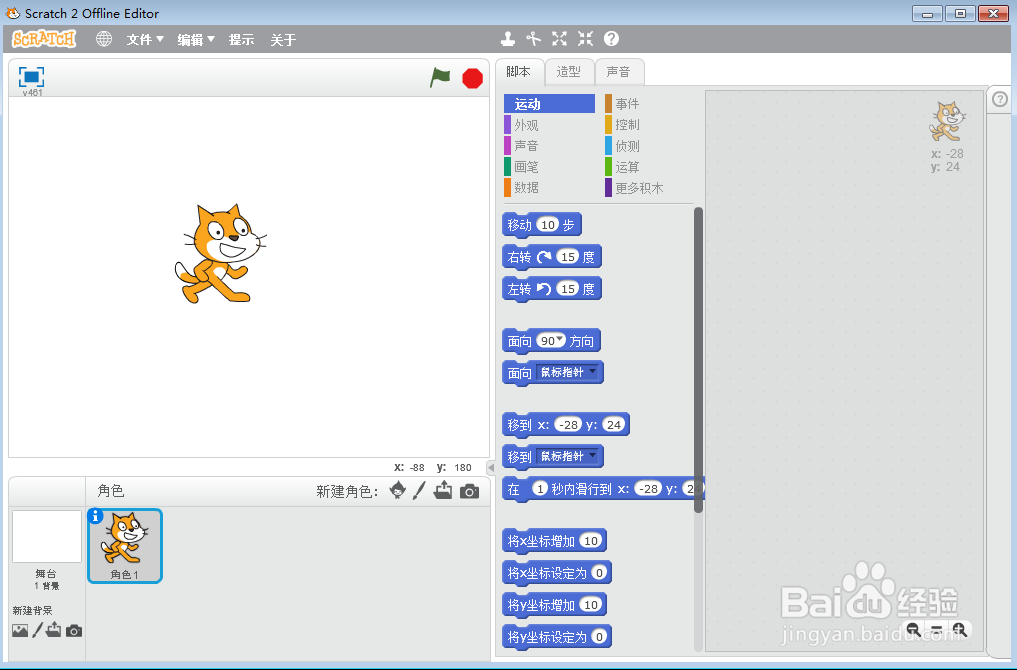
Task: Paint a new sprite with the brush icon
Action: coord(418,492)
